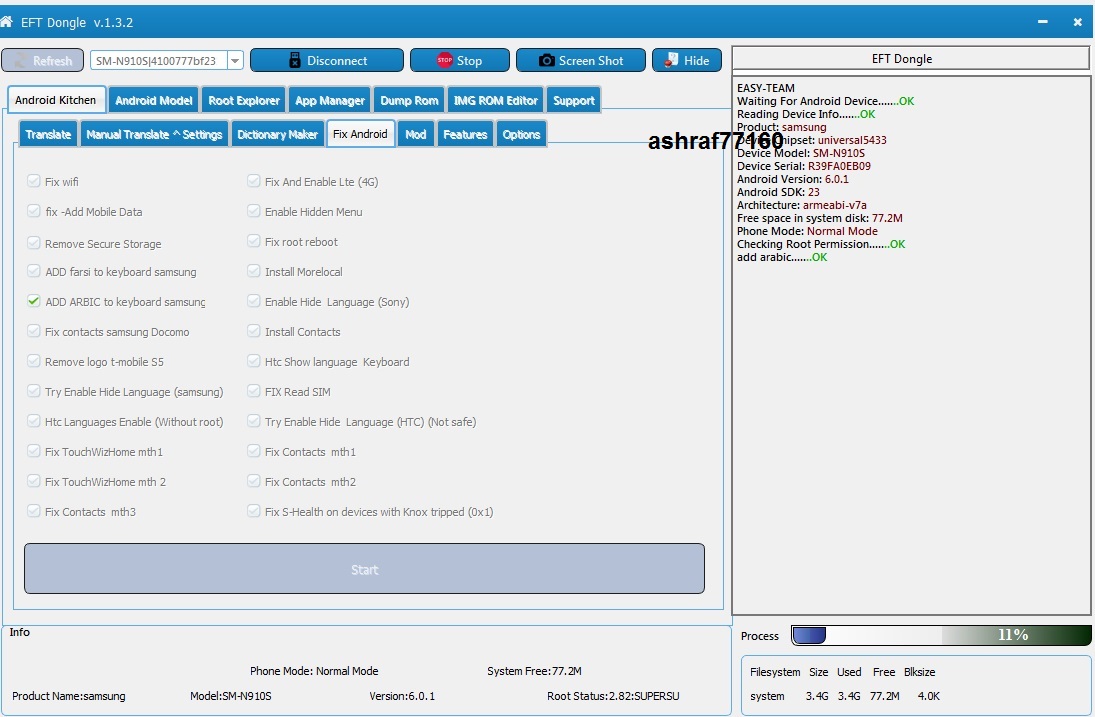Viewport: 1095px width, 717px height.
Task: Toggle Fix And Enable Lte (4G) checkbox
Action: coord(253,181)
